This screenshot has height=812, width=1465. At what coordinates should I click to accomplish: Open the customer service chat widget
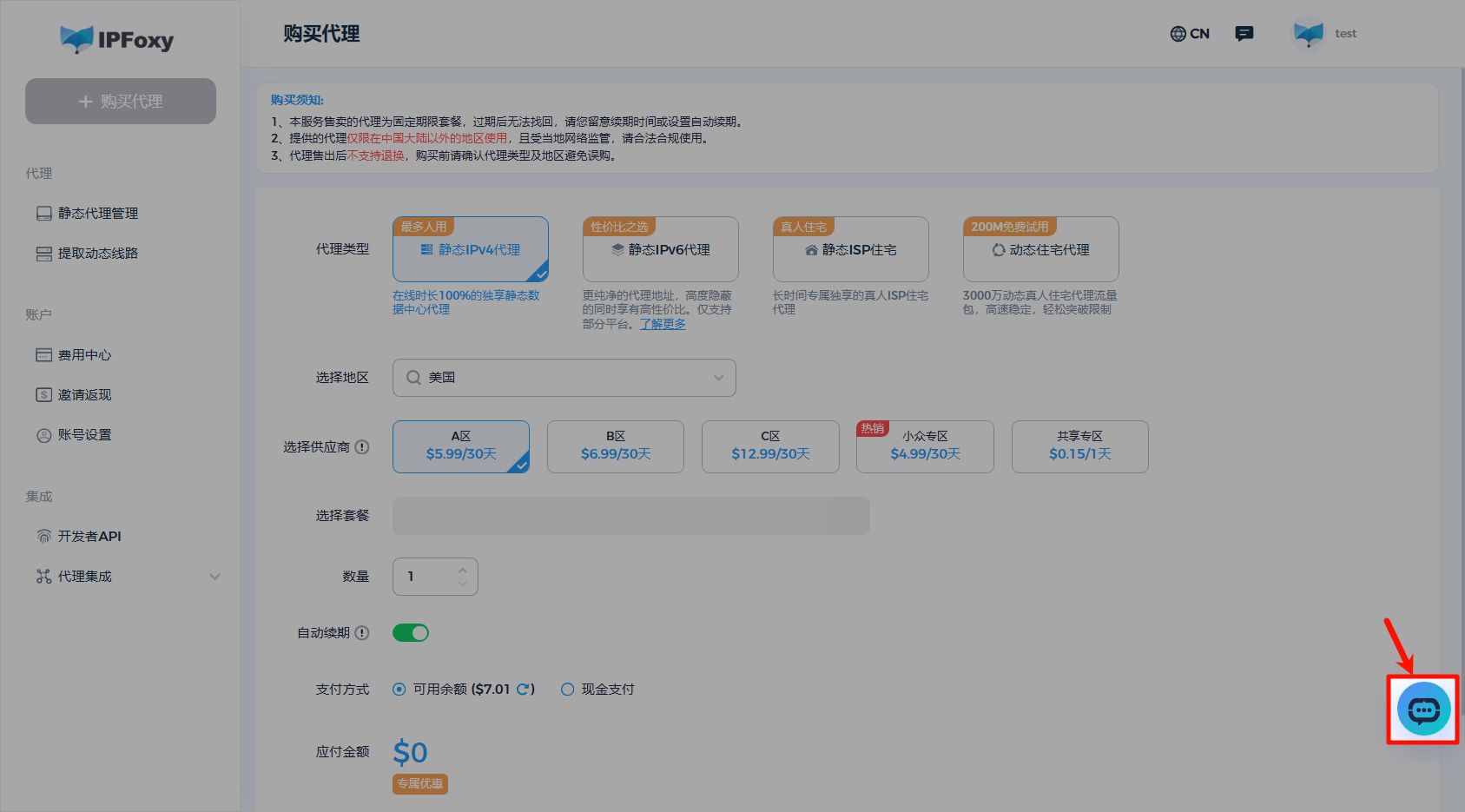coord(1422,709)
